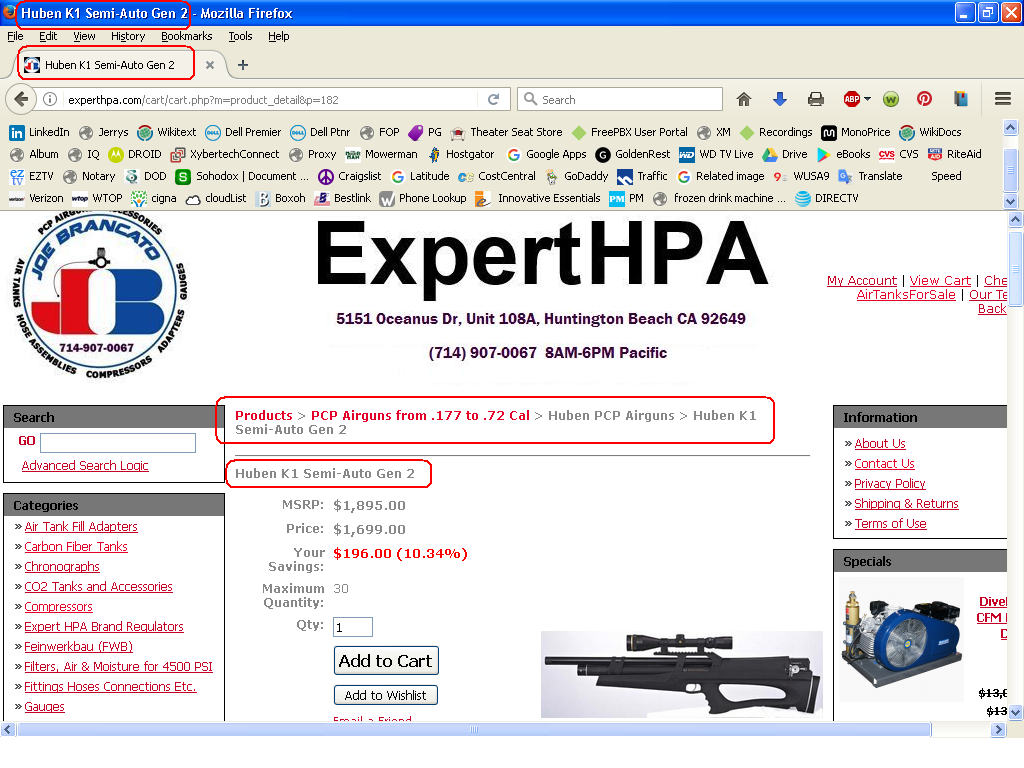Open the Edit menu
The height and width of the screenshot is (768, 1024).
click(48, 37)
